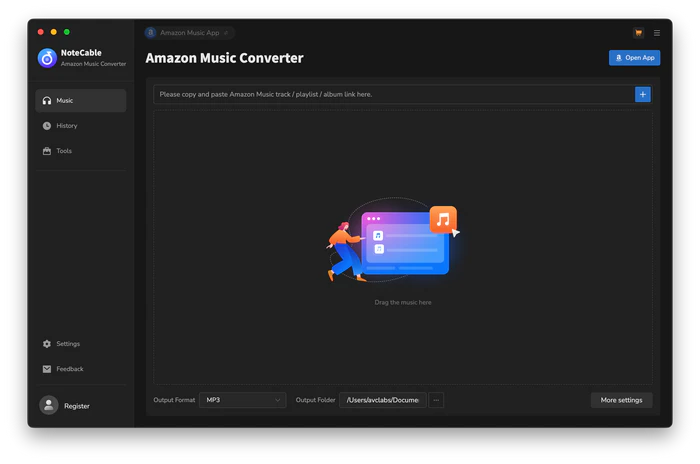This screenshot has width=700, height=464.
Task: Click the shopping cart icon
Action: coord(638,33)
